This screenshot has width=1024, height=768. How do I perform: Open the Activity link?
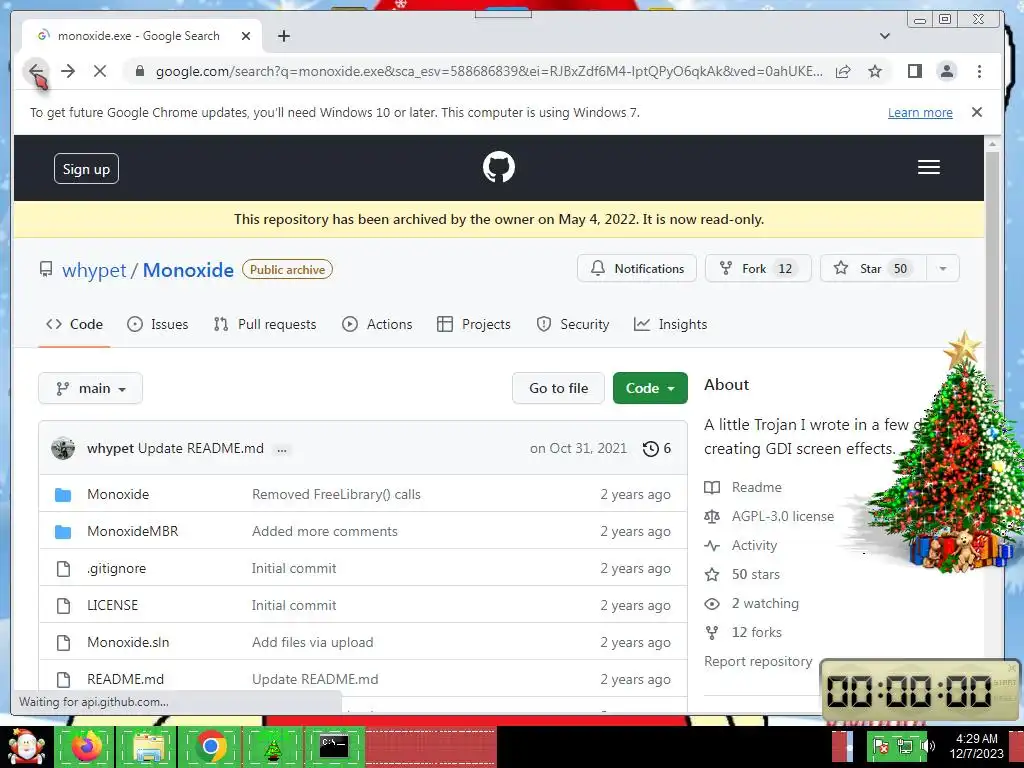(x=741, y=545)
